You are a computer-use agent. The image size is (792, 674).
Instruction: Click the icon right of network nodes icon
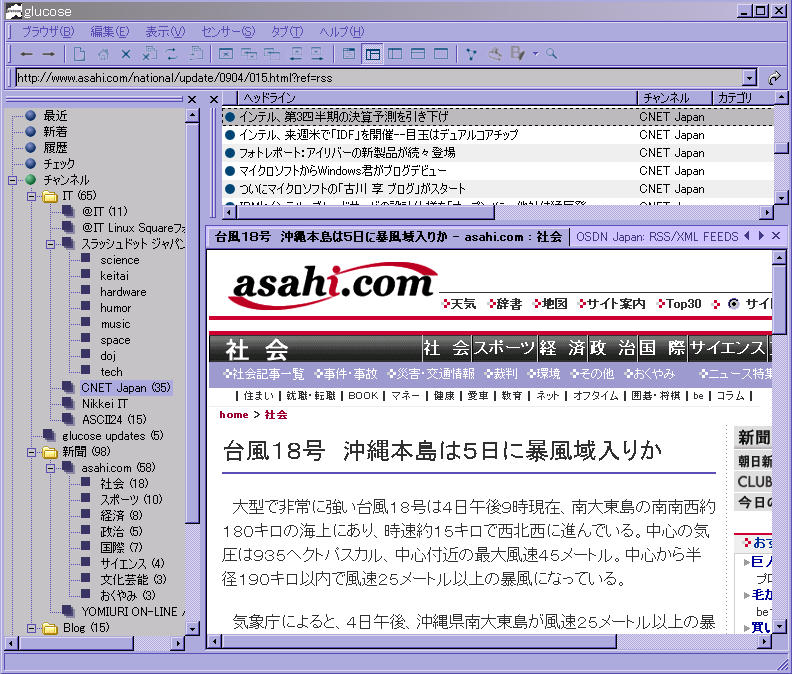click(495, 54)
